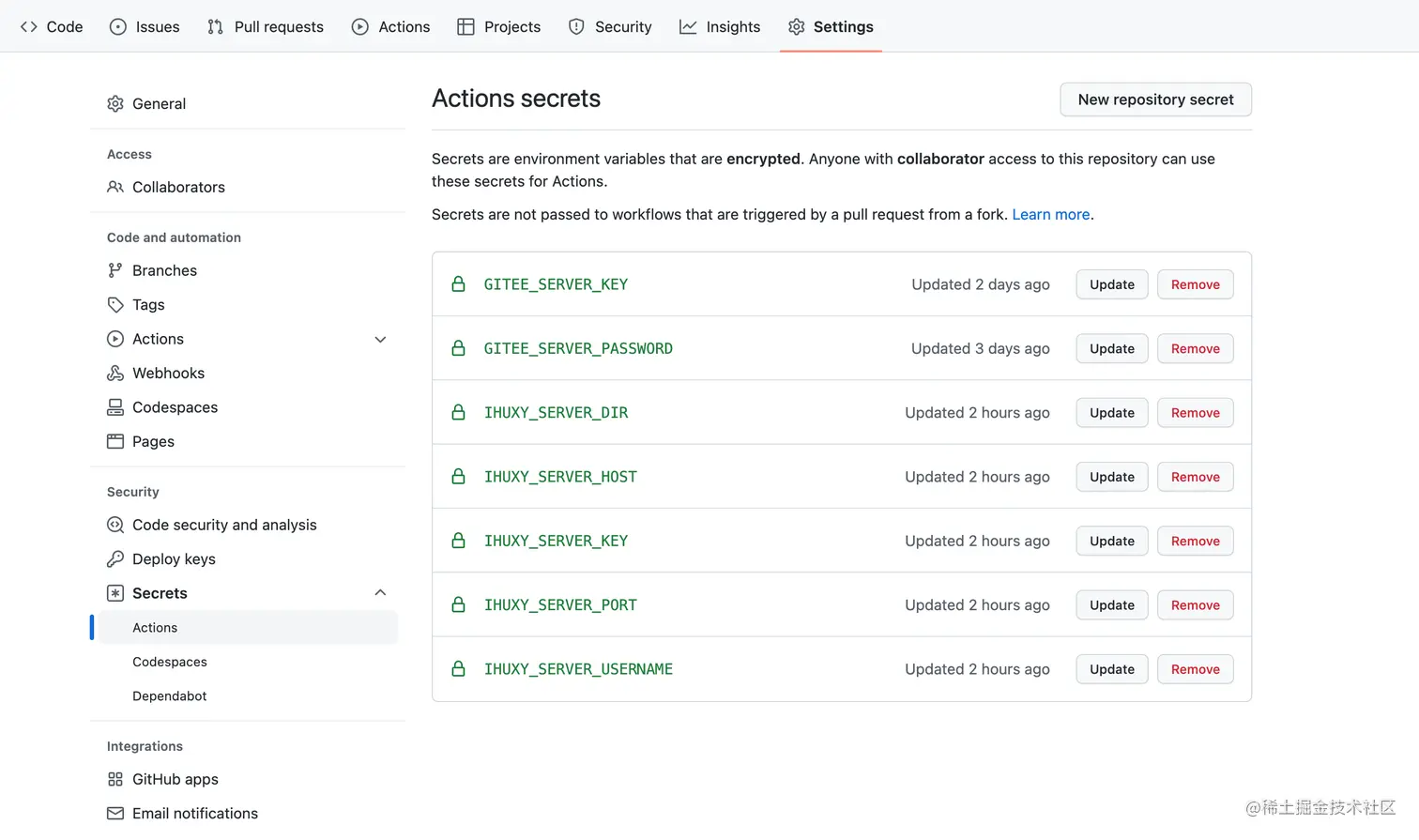1419x840 pixels.
Task: Open Code security and analysis settings
Action: pos(224,525)
